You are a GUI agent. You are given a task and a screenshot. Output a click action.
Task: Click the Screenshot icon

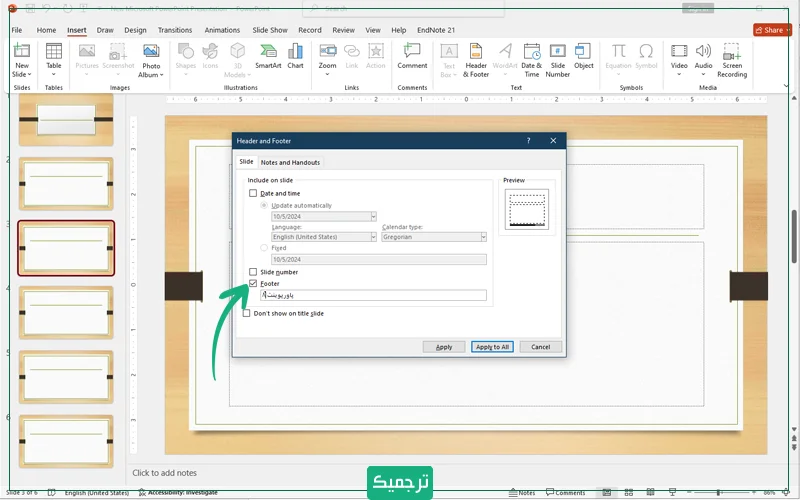tap(118, 51)
